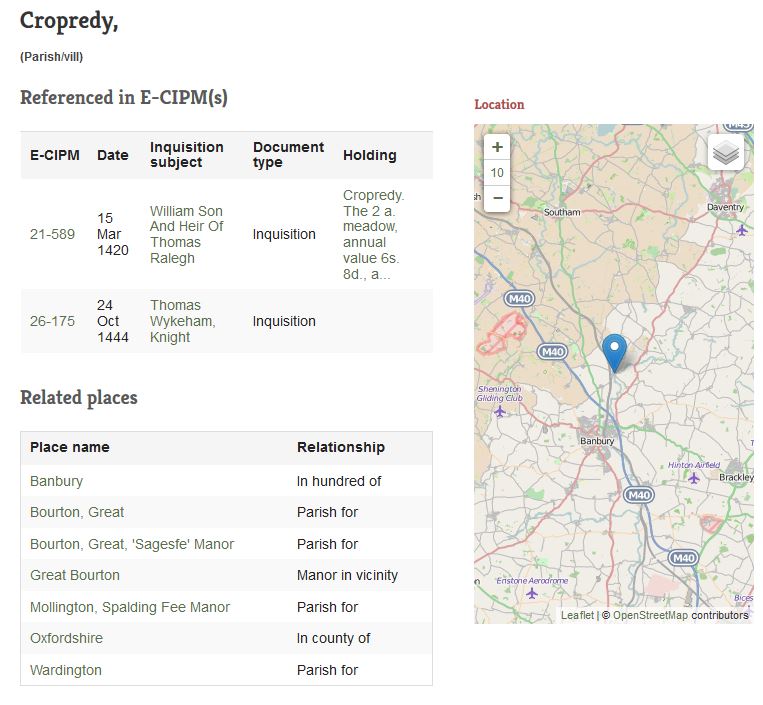Image resolution: width=763 pixels, height=705 pixels.
Task: Click the Date column header
Action: [113, 155]
